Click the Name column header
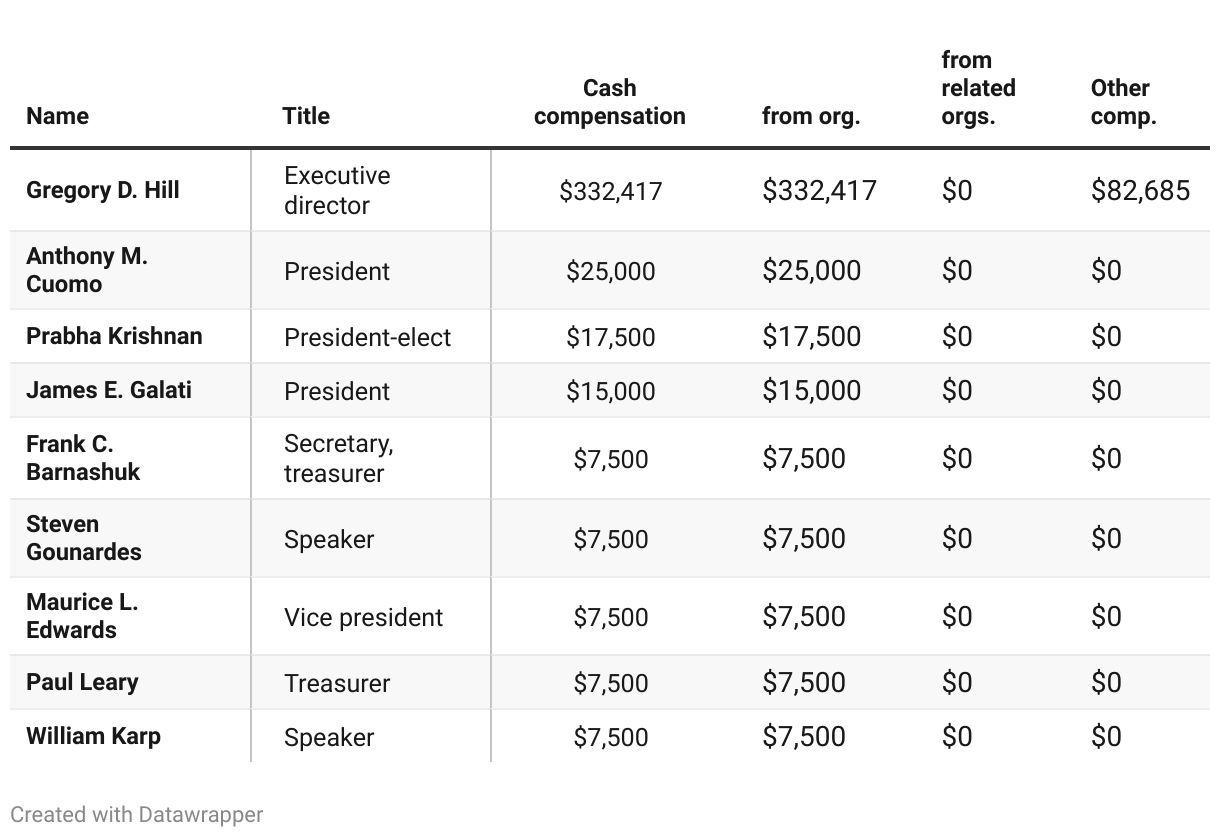 tap(57, 116)
